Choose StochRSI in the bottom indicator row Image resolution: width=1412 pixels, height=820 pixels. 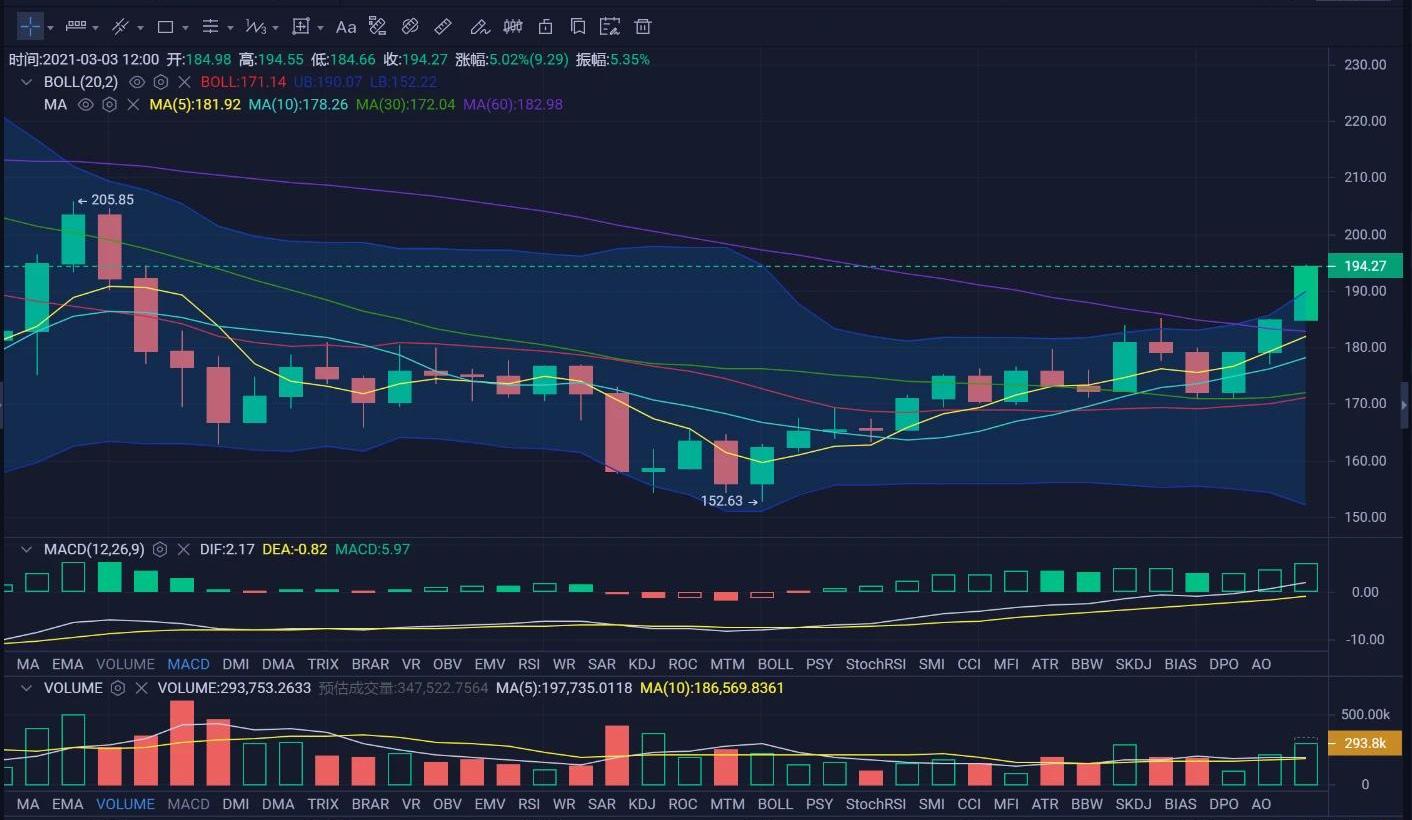(875, 804)
